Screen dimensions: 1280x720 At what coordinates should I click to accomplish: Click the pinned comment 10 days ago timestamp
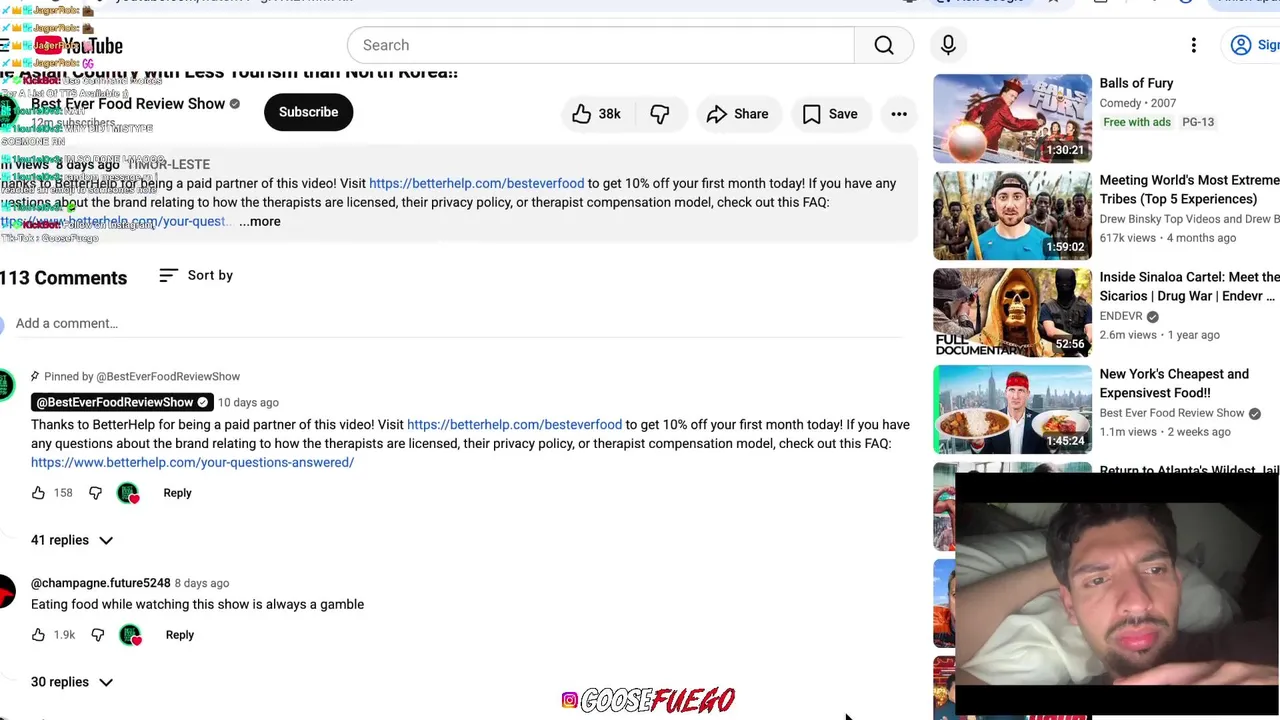[x=248, y=402]
